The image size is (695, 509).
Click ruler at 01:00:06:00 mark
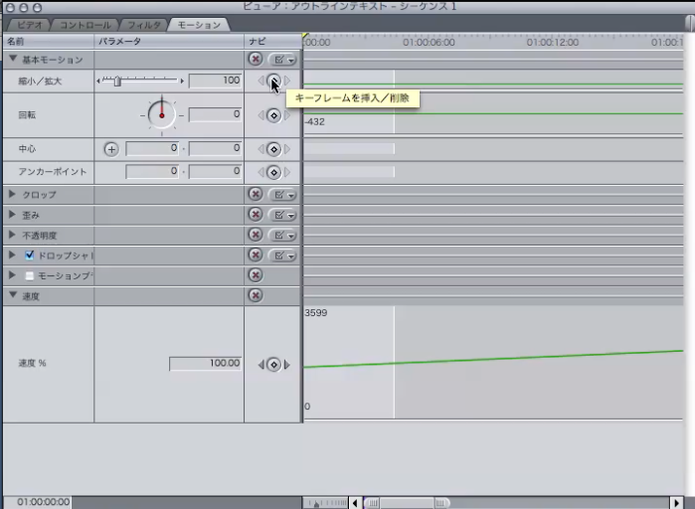429,43
